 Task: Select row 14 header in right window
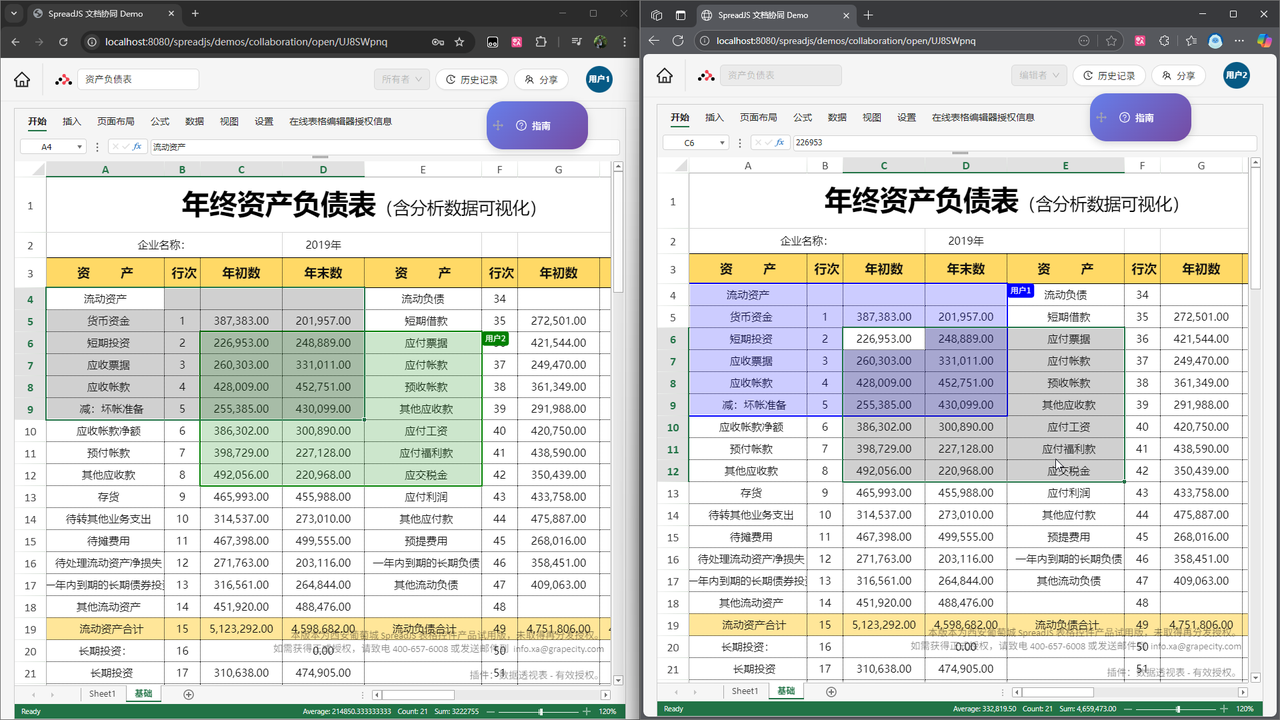(673, 515)
